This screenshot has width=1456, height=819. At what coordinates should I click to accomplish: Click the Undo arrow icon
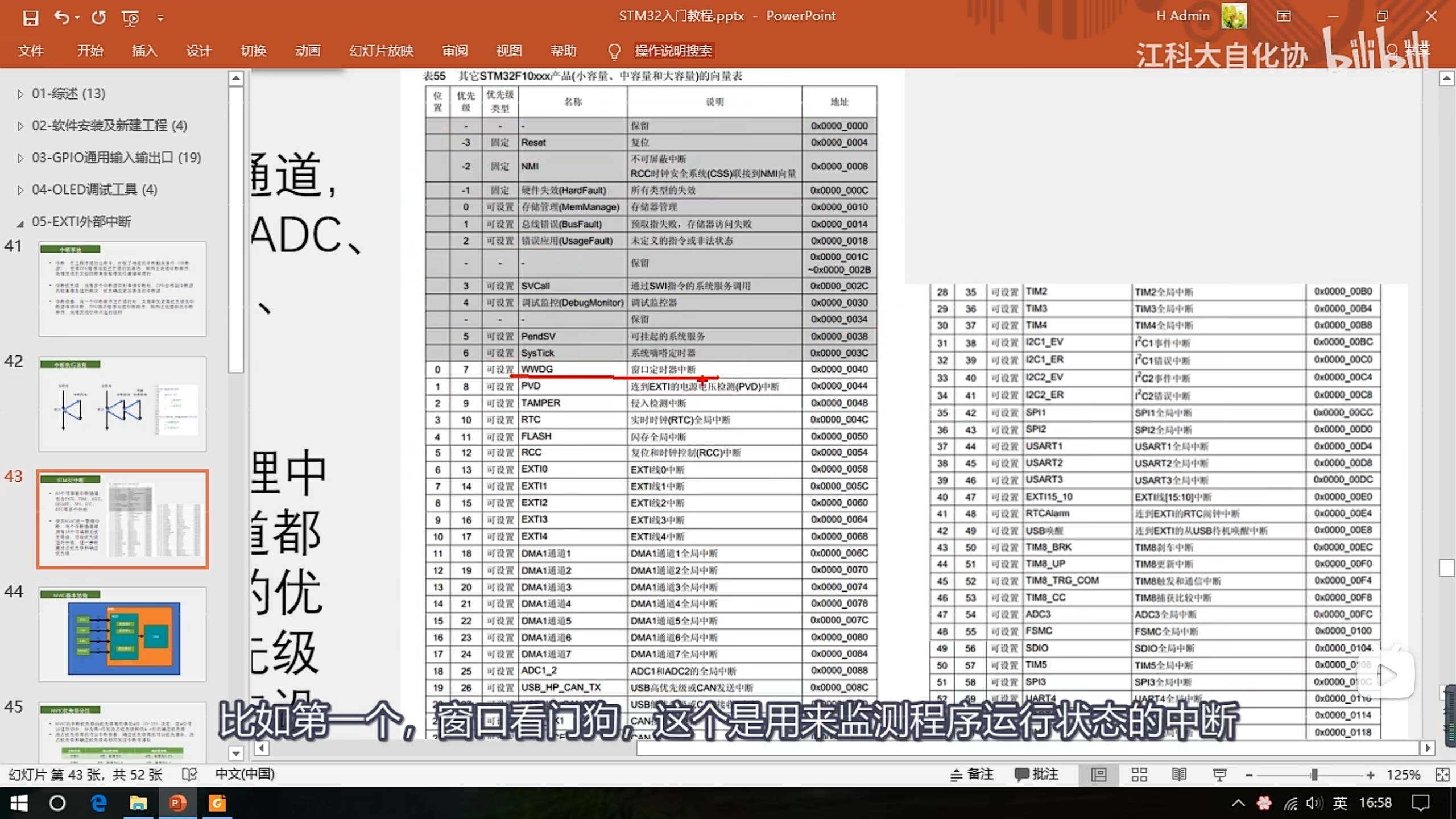[x=61, y=18]
